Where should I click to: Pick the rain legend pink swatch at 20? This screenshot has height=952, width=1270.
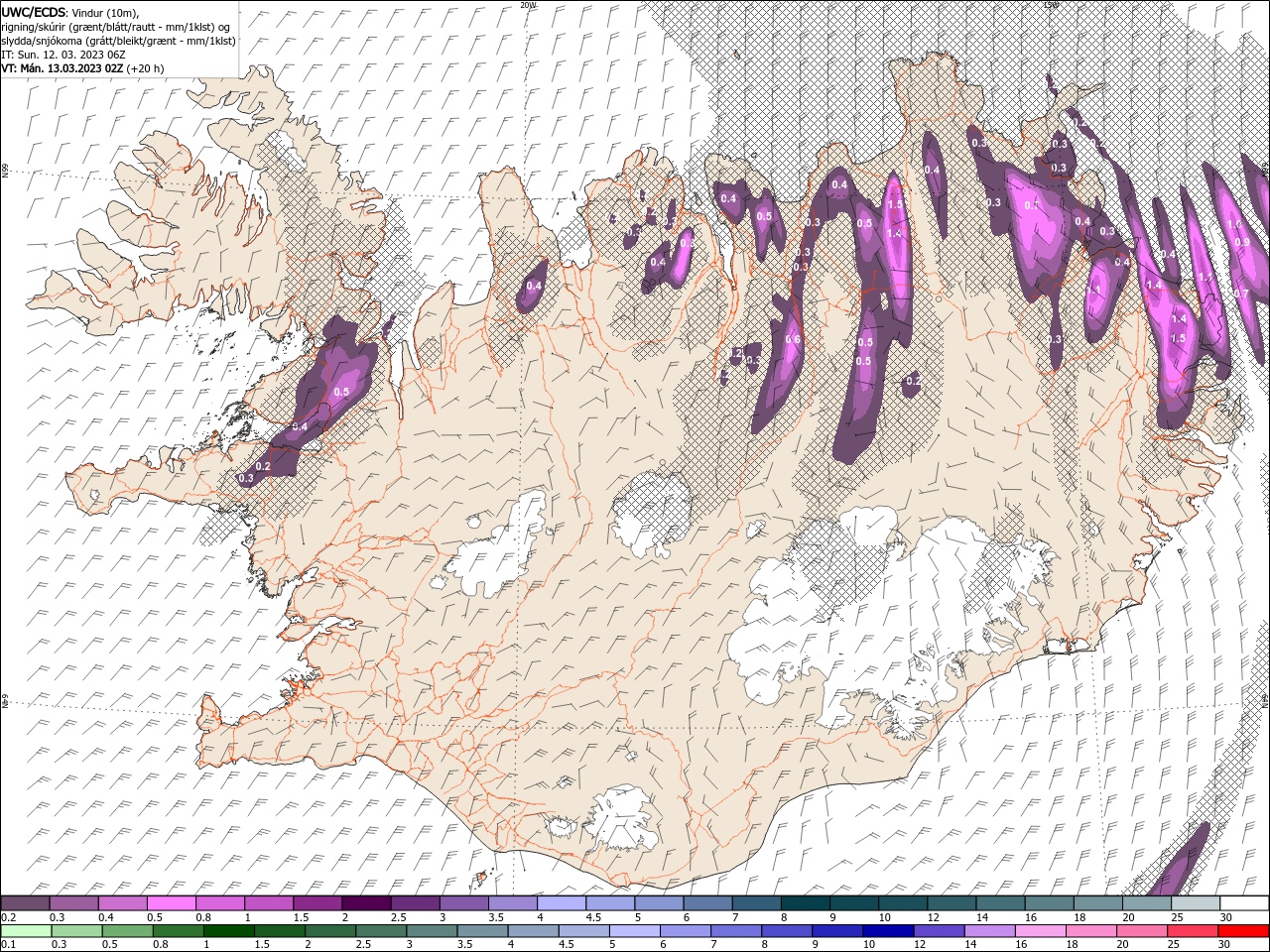pos(1142,931)
